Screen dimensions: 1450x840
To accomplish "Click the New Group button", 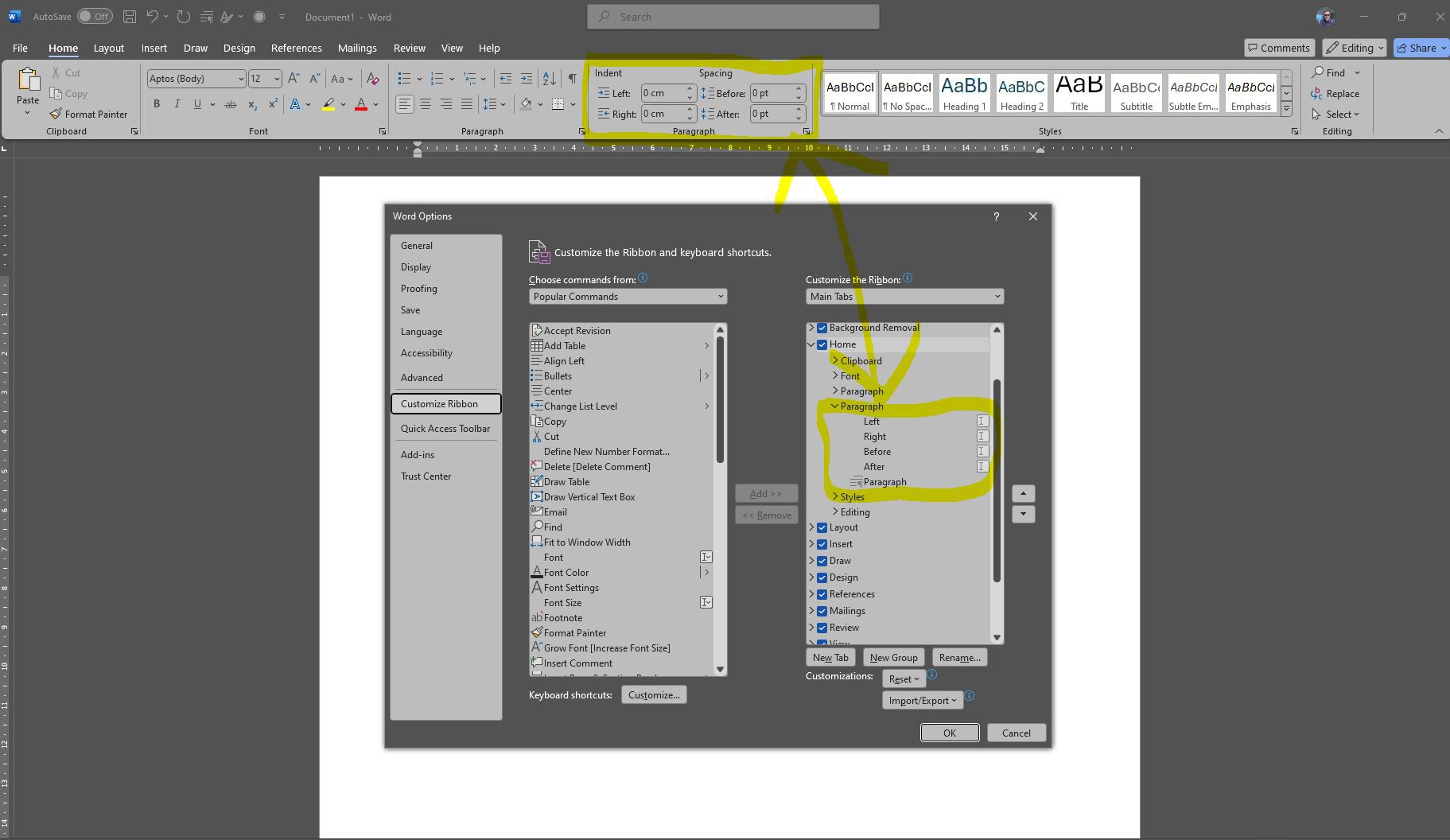I will coord(893,657).
